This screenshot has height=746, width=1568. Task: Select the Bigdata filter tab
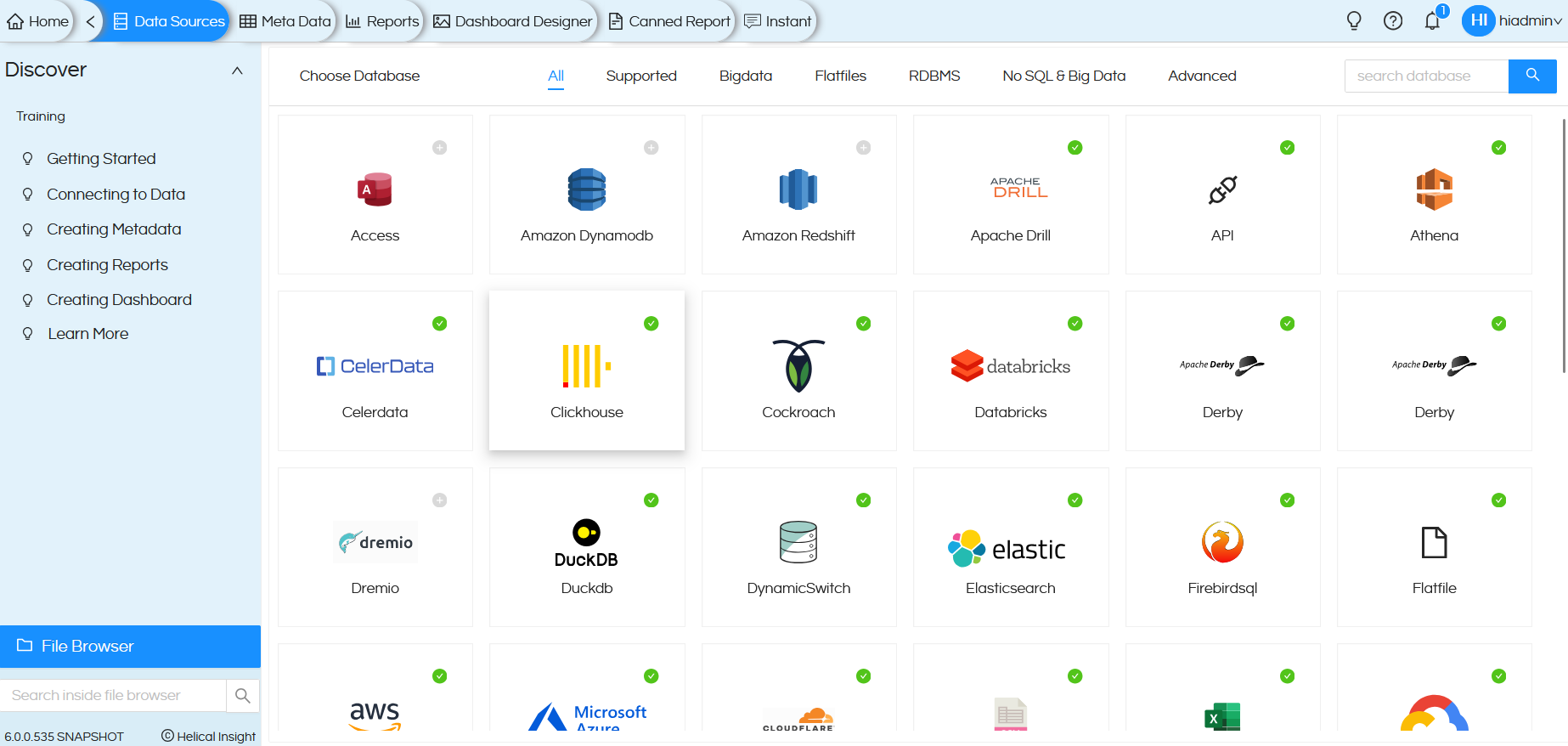point(746,76)
